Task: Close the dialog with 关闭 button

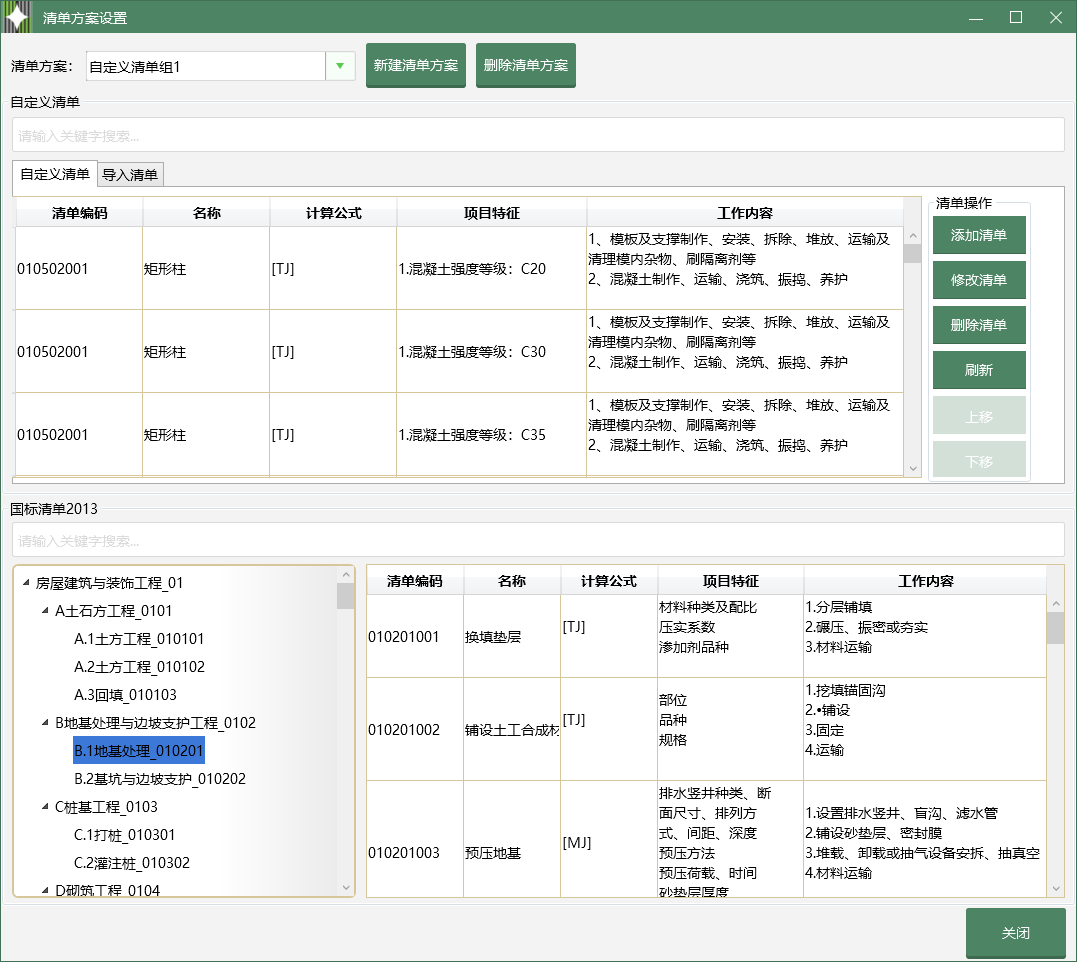Action: pyautogui.click(x=1015, y=932)
